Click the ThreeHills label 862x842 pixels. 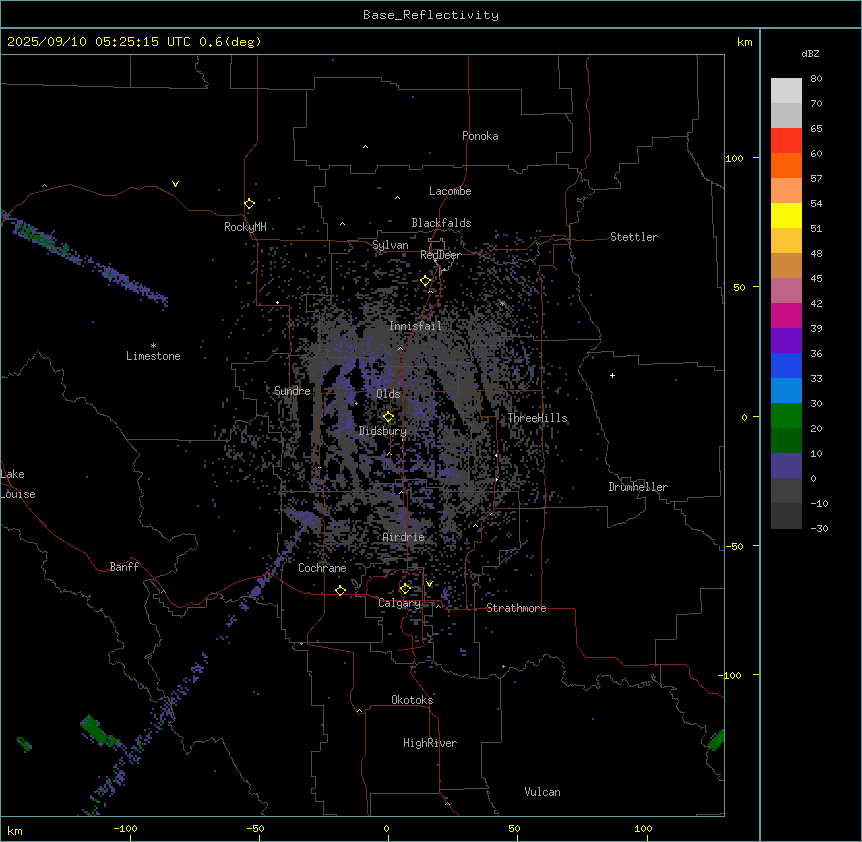tap(537, 418)
